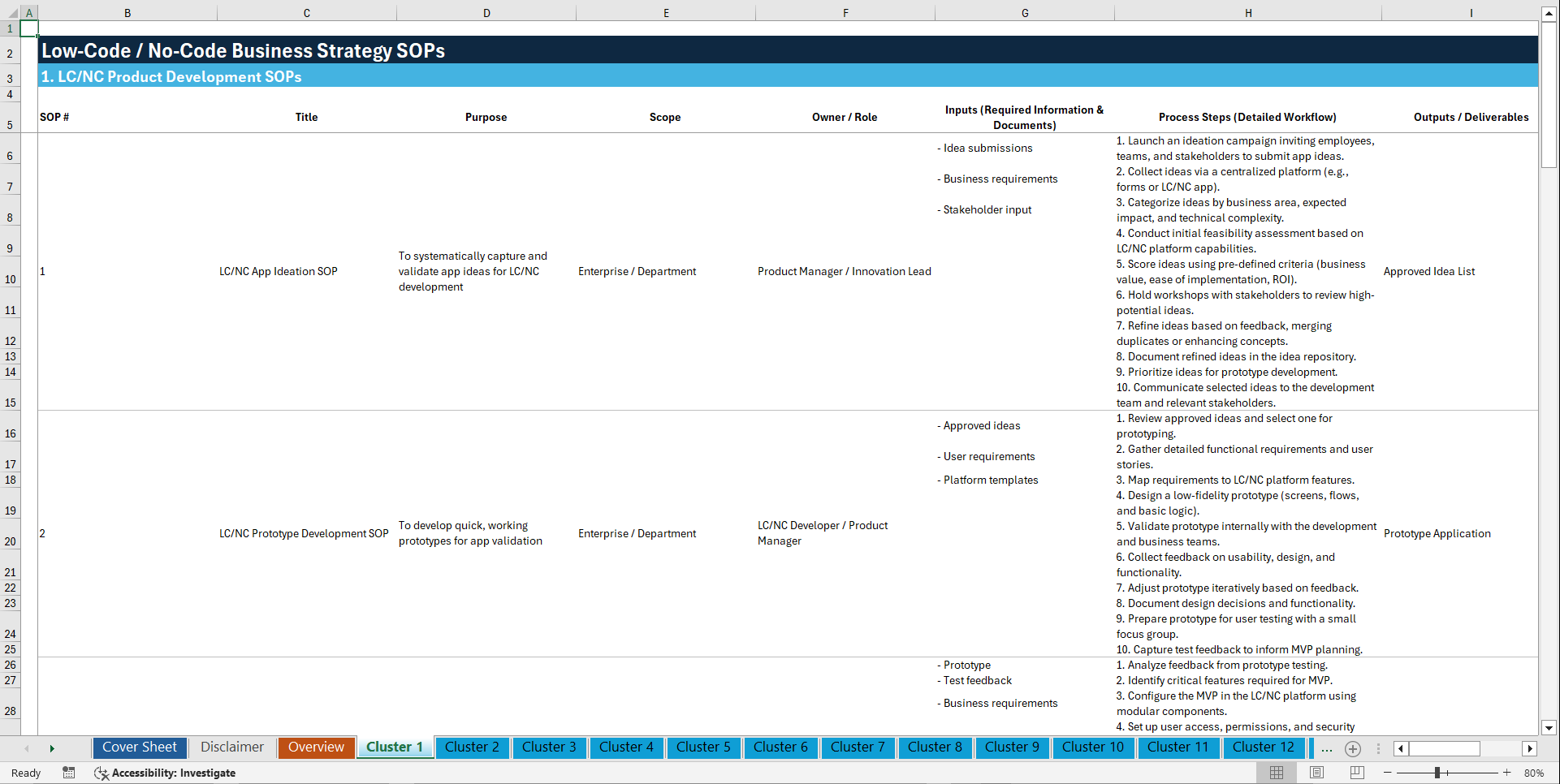The width and height of the screenshot is (1560, 784).
Task: Click the left sheet-navigation arrow
Action: click(27, 747)
